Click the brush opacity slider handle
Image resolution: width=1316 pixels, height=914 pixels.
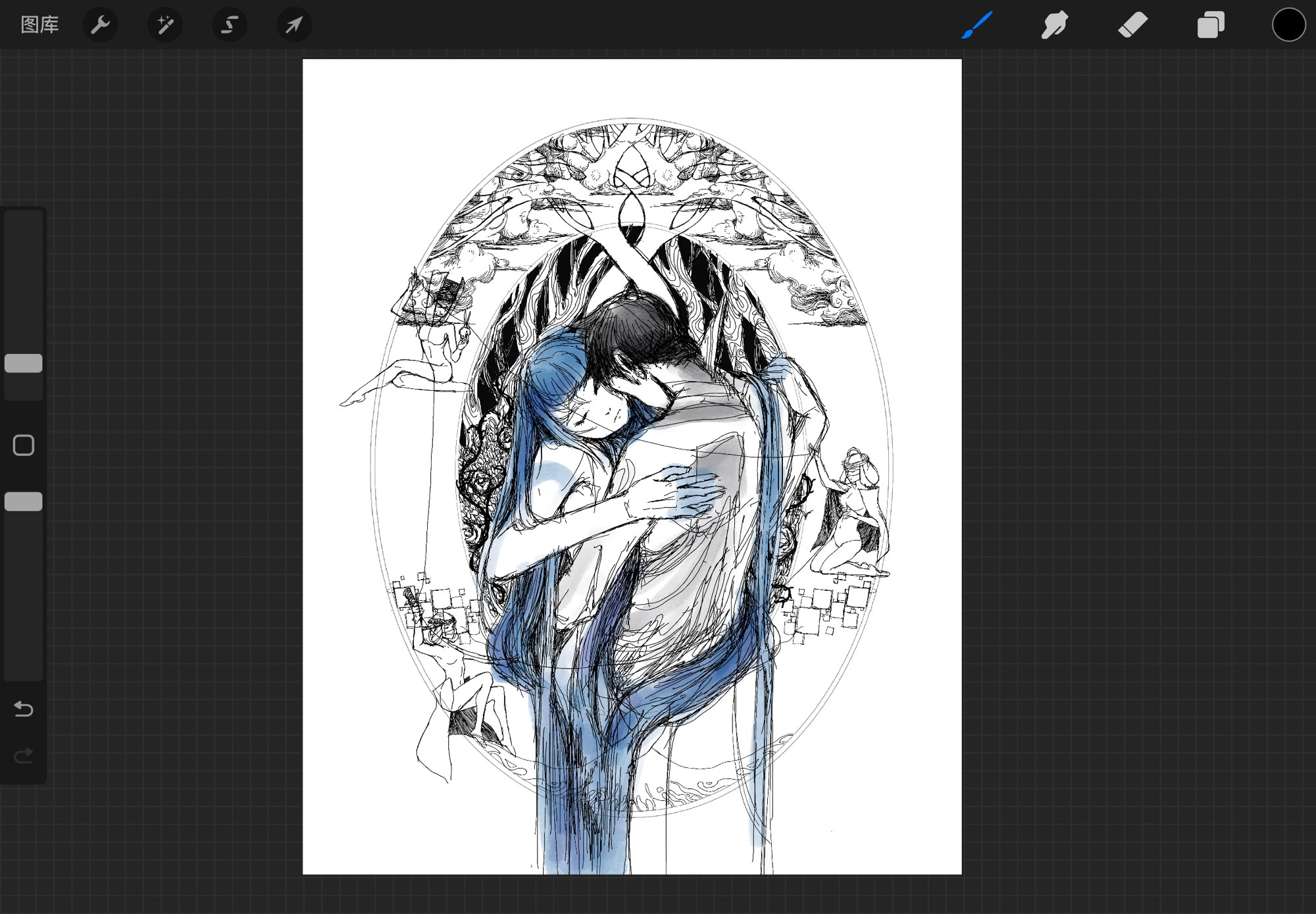tap(24, 501)
